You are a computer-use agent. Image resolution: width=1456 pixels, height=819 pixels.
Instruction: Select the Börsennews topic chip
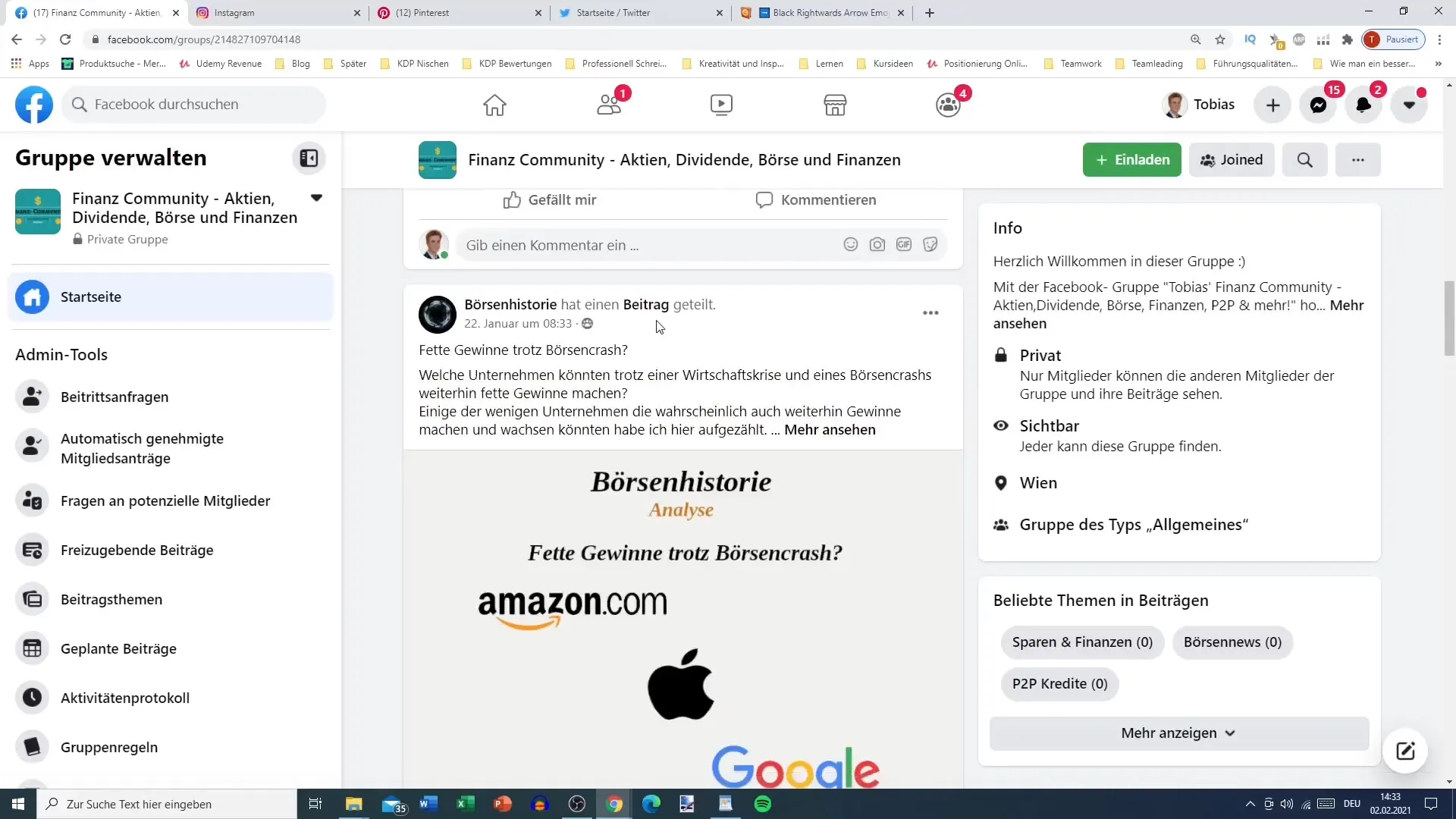click(x=1232, y=642)
